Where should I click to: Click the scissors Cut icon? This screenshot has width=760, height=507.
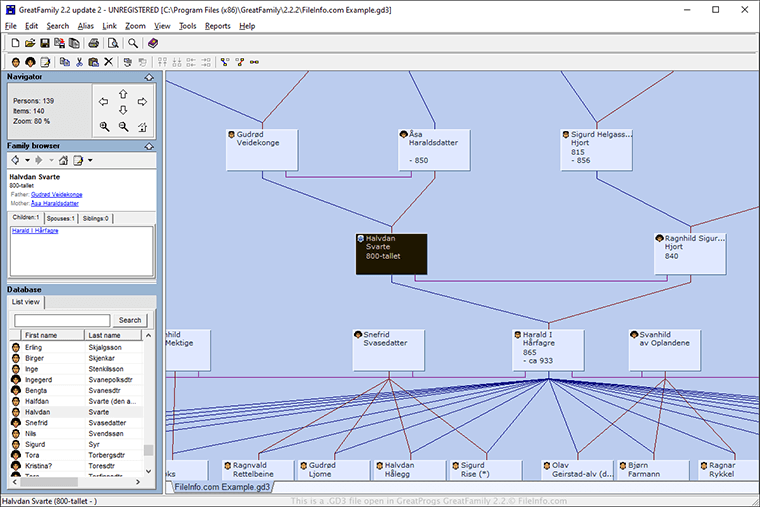[x=79, y=62]
